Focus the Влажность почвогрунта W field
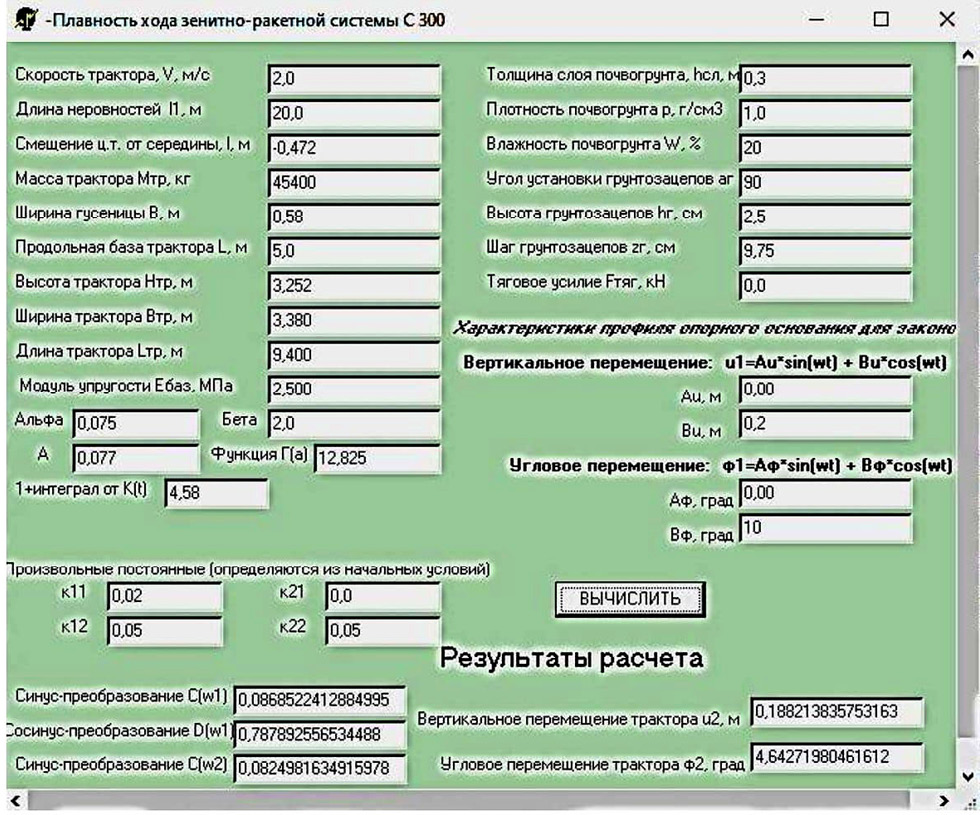Screen dimensions: 980x815 point(824,148)
